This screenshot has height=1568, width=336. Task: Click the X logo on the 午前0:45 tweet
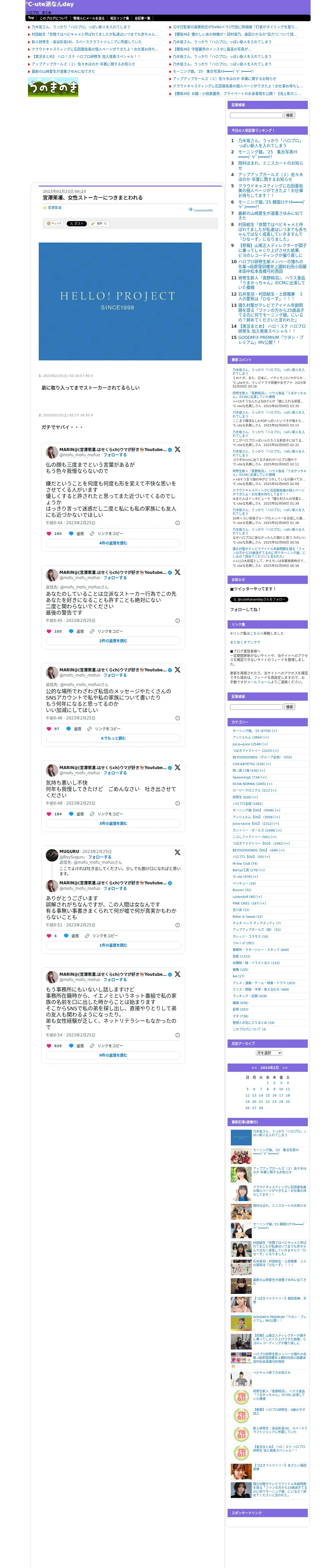(x=177, y=572)
